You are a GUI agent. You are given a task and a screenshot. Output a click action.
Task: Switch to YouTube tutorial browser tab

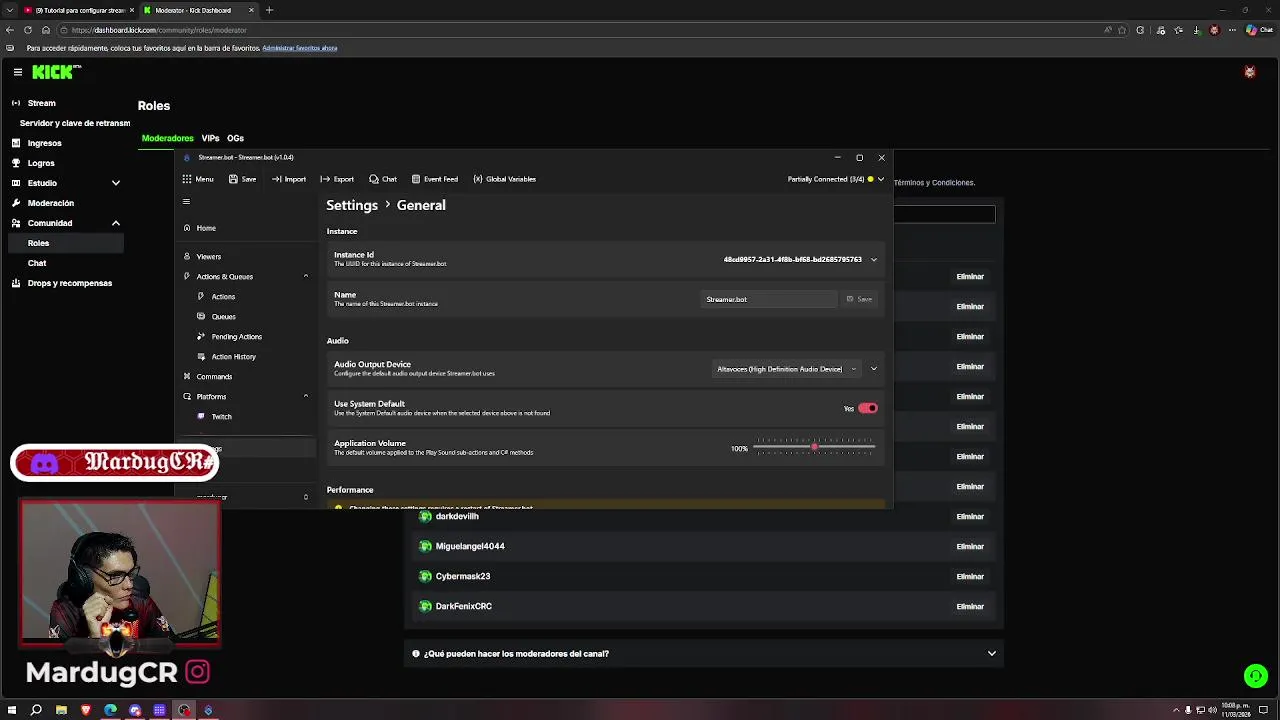pos(78,10)
